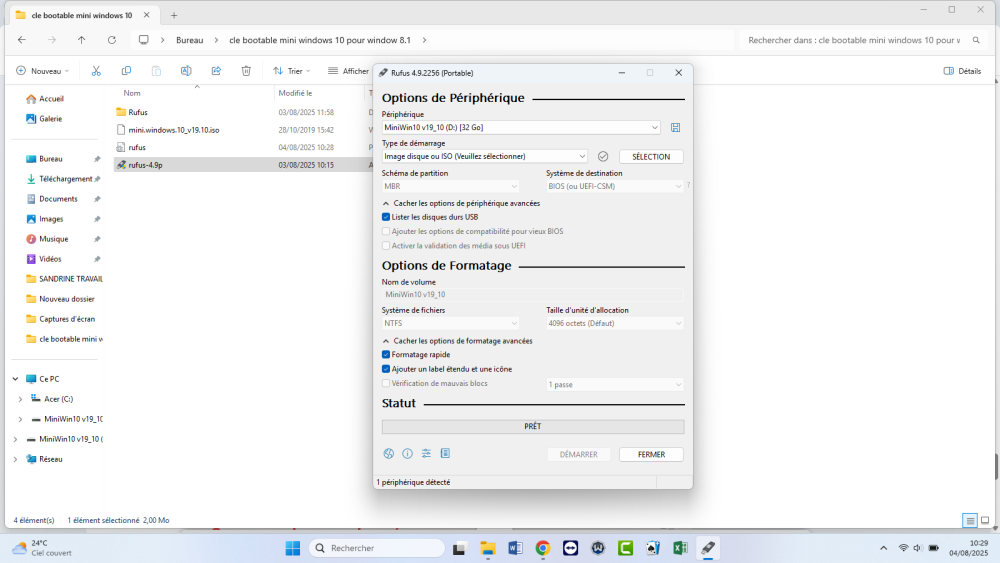Collapse advanced device options (Cacher les options de périphérique)
Image resolution: width=1000 pixels, height=563 pixels.
(x=386, y=203)
